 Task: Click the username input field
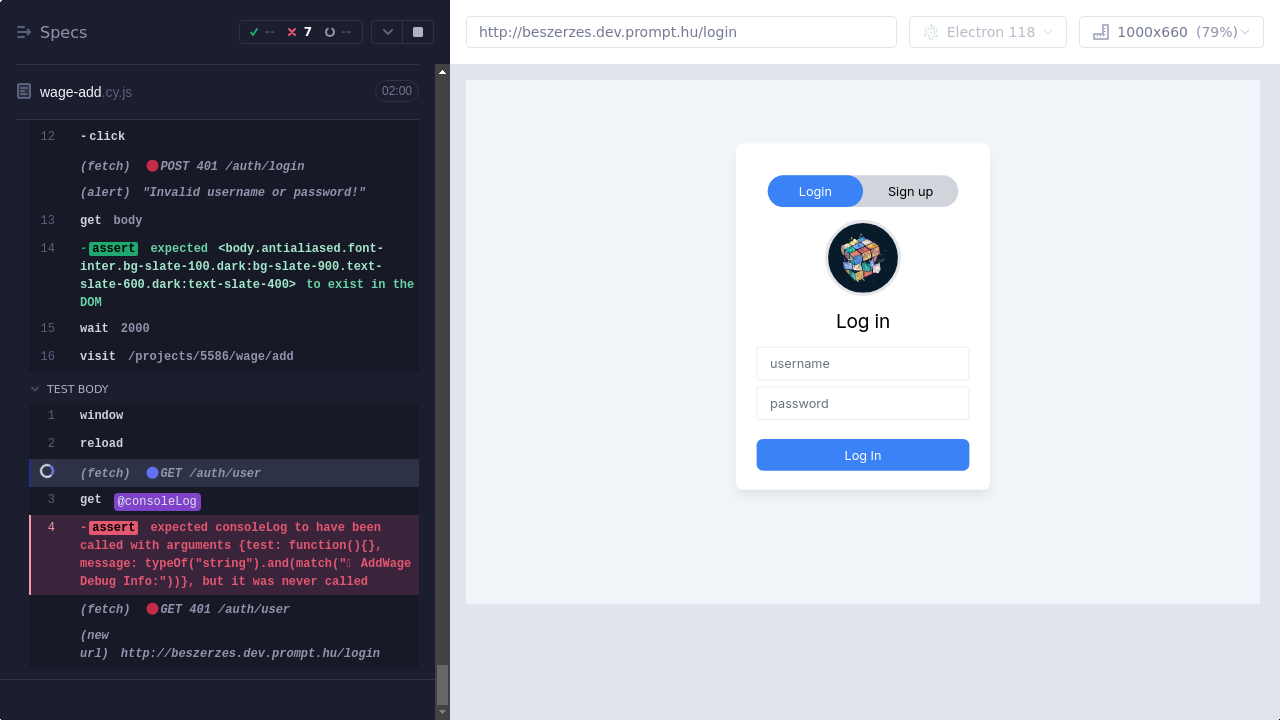coord(862,363)
